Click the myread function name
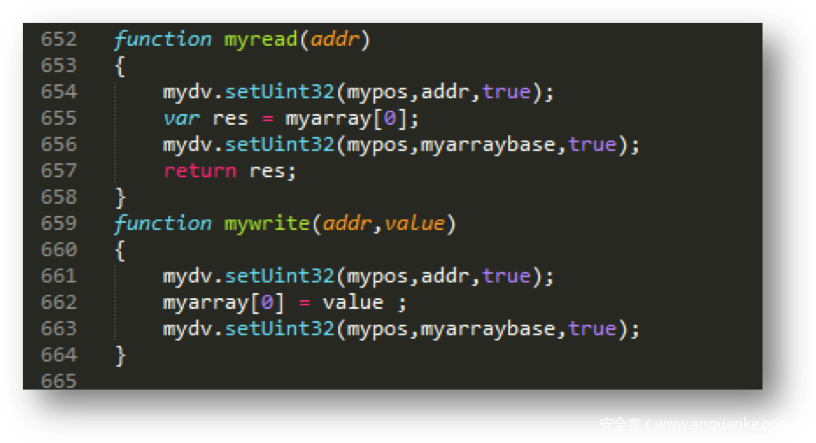816x443 pixels. coord(260,40)
